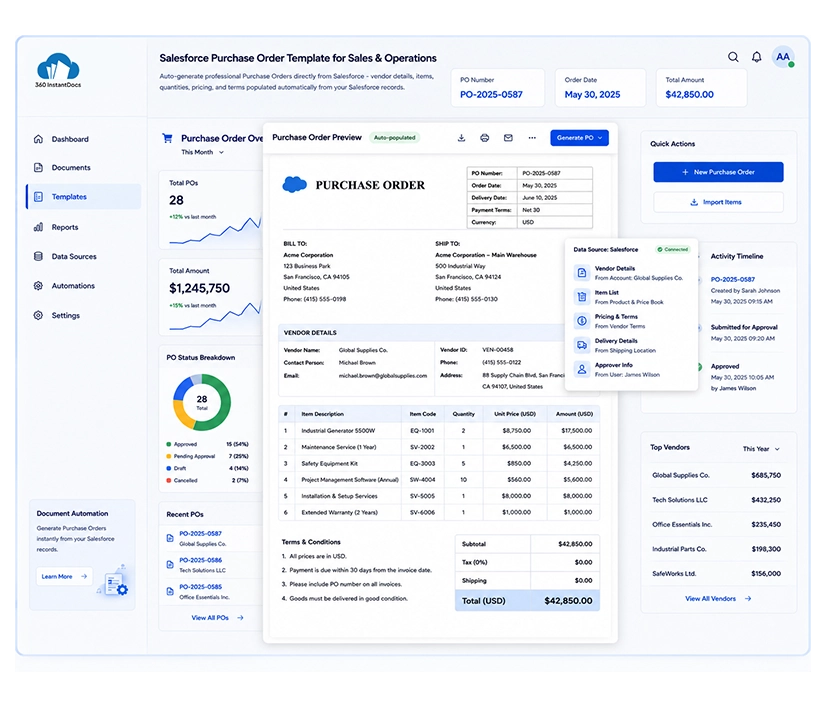Click the Reports bar chart icon

coord(38,227)
